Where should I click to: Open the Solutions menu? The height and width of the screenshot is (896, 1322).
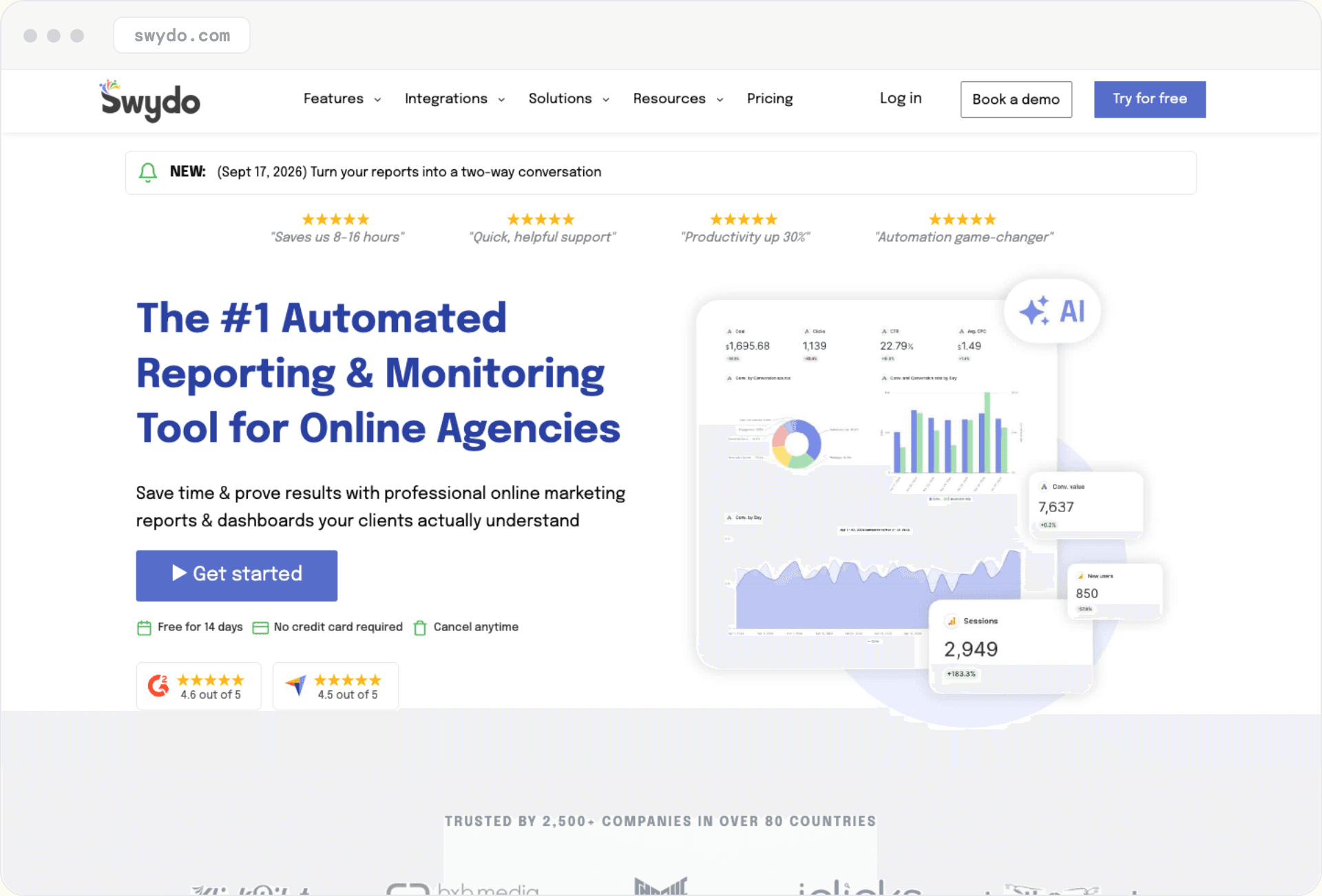pyautogui.click(x=560, y=98)
